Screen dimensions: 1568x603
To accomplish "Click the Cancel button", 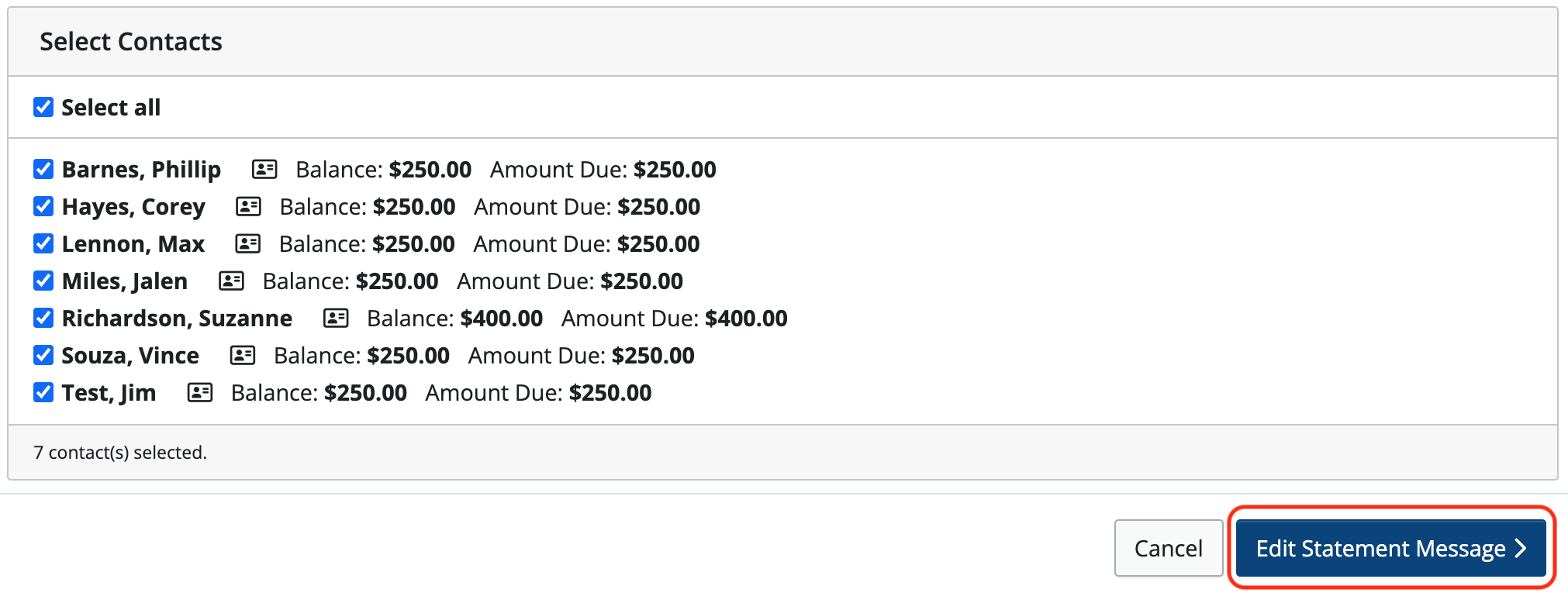I will click(1169, 548).
